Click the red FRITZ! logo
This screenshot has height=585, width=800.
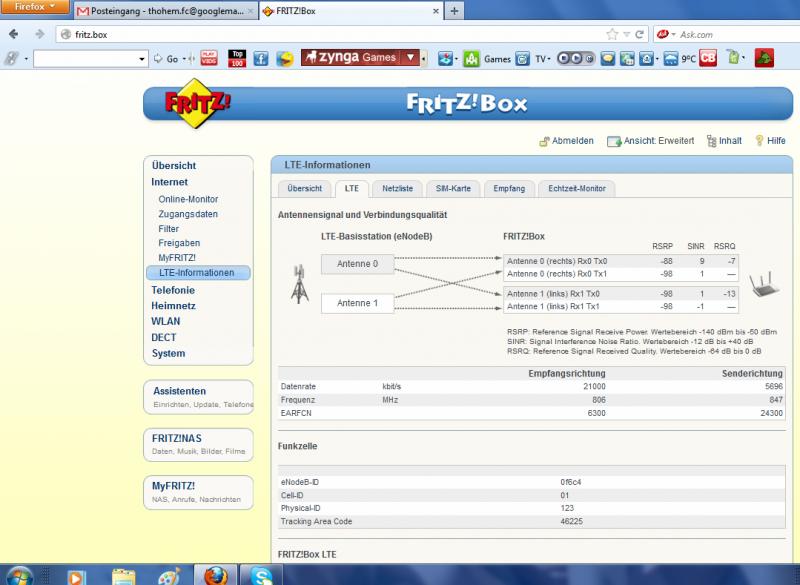(197, 103)
